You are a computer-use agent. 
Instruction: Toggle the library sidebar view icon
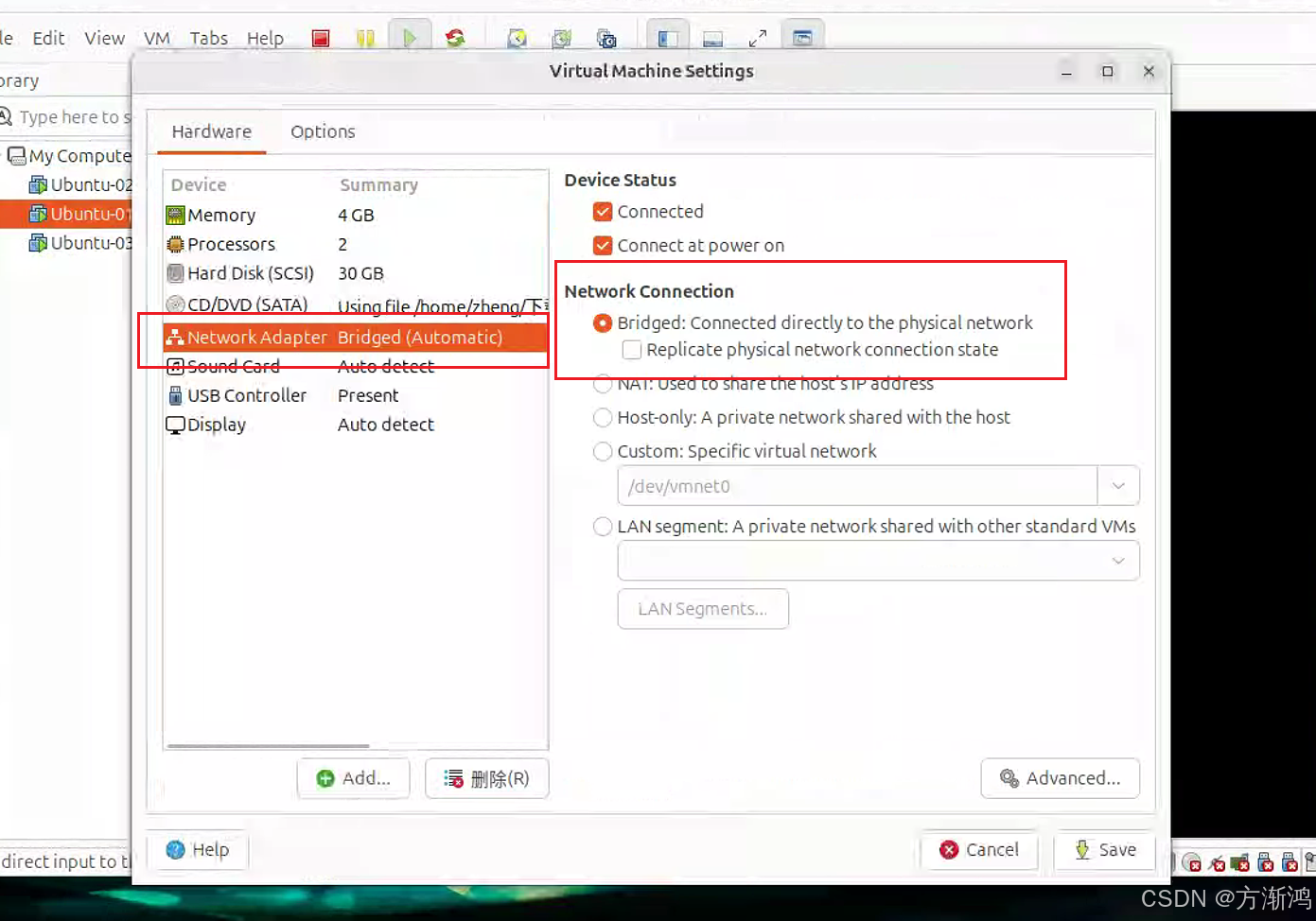668,39
